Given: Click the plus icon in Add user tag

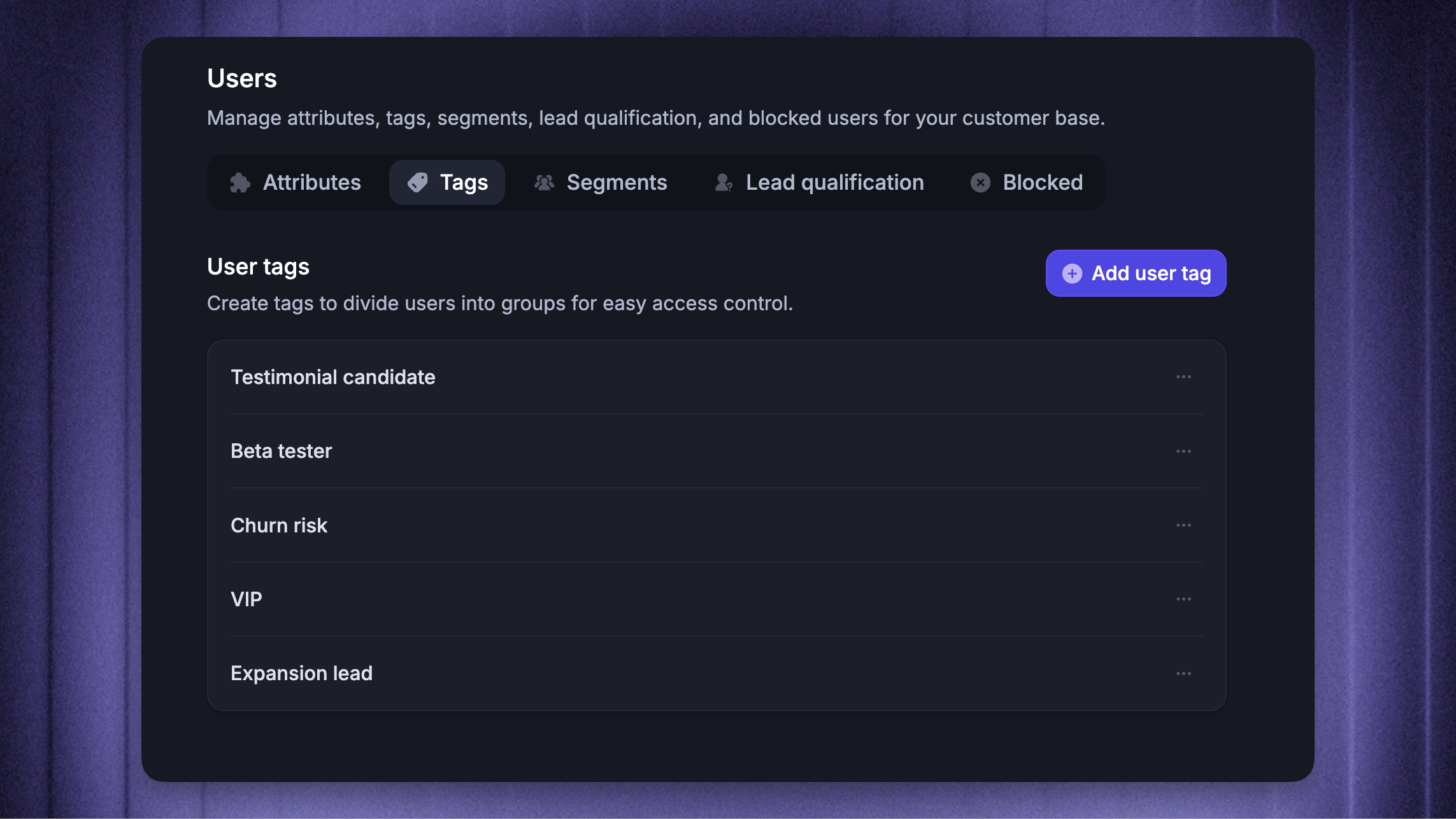Looking at the screenshot, I should click(x=1072, y=273).
